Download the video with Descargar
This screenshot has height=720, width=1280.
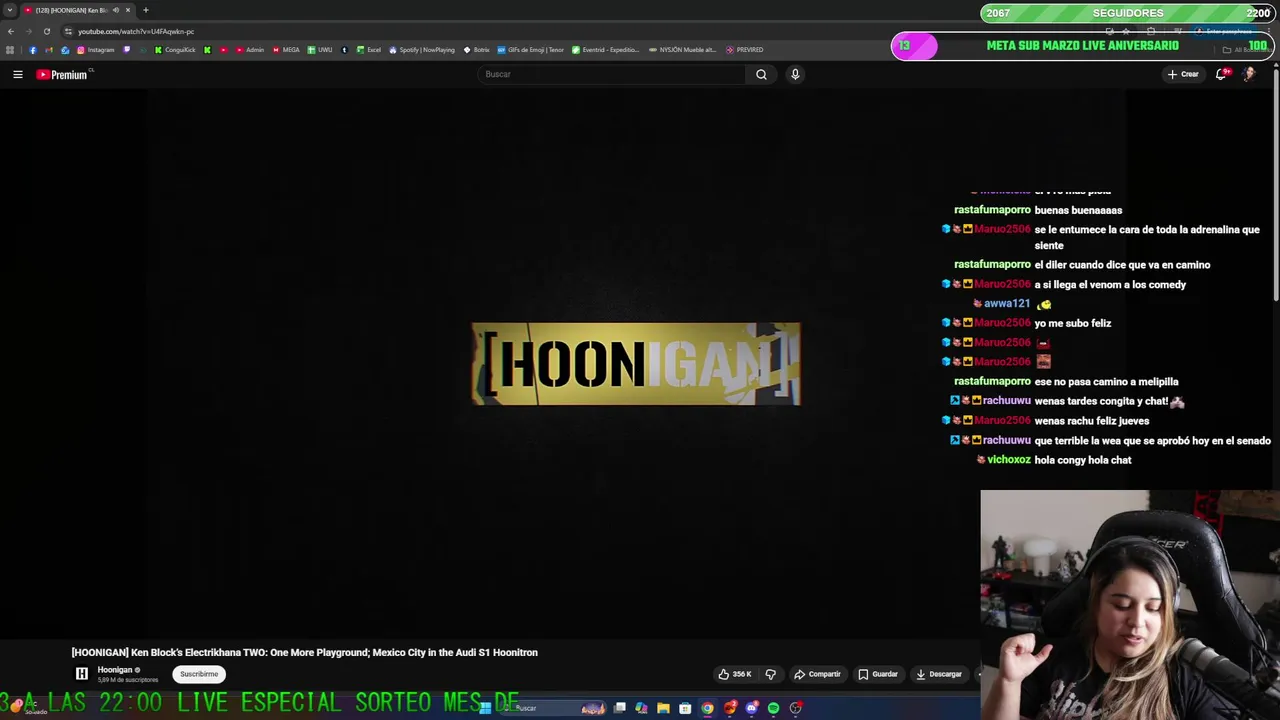pyautogui.click(x=939, y=674)
